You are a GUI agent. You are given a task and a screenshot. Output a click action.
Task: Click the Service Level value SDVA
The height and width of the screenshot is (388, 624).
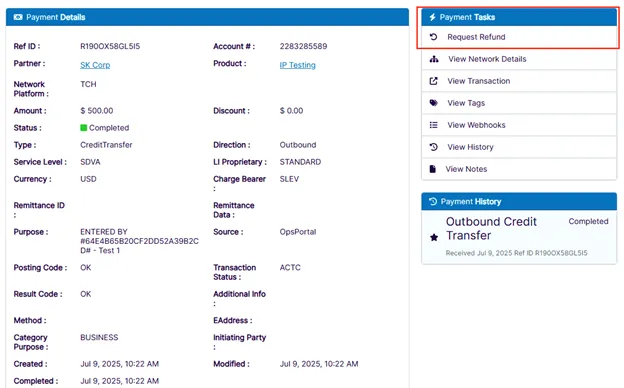click(x=90, y=162)
